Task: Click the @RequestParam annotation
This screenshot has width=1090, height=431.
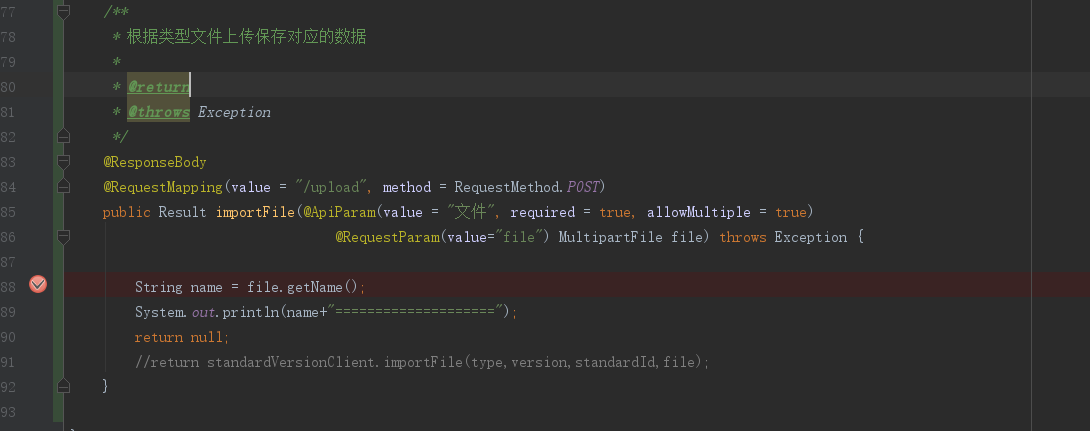Action: [388, 237]
